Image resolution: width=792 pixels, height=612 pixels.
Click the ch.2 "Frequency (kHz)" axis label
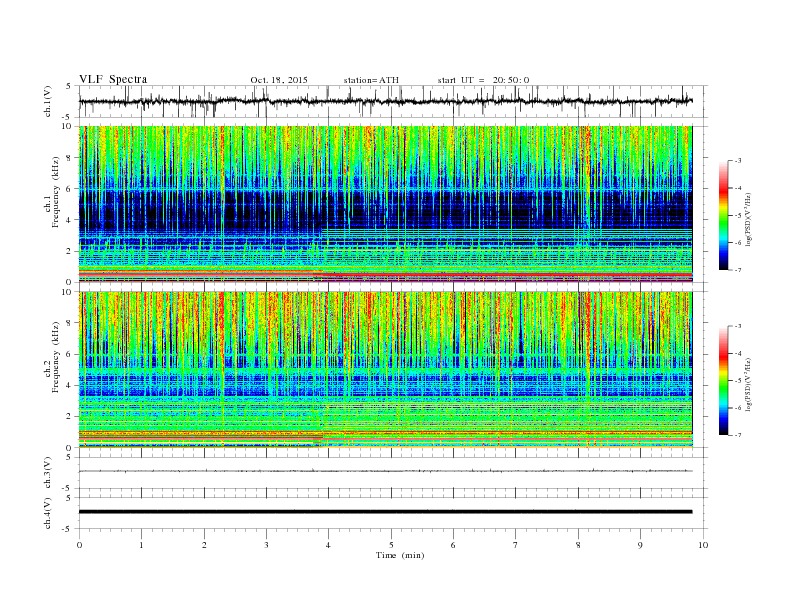pos(56,357)
